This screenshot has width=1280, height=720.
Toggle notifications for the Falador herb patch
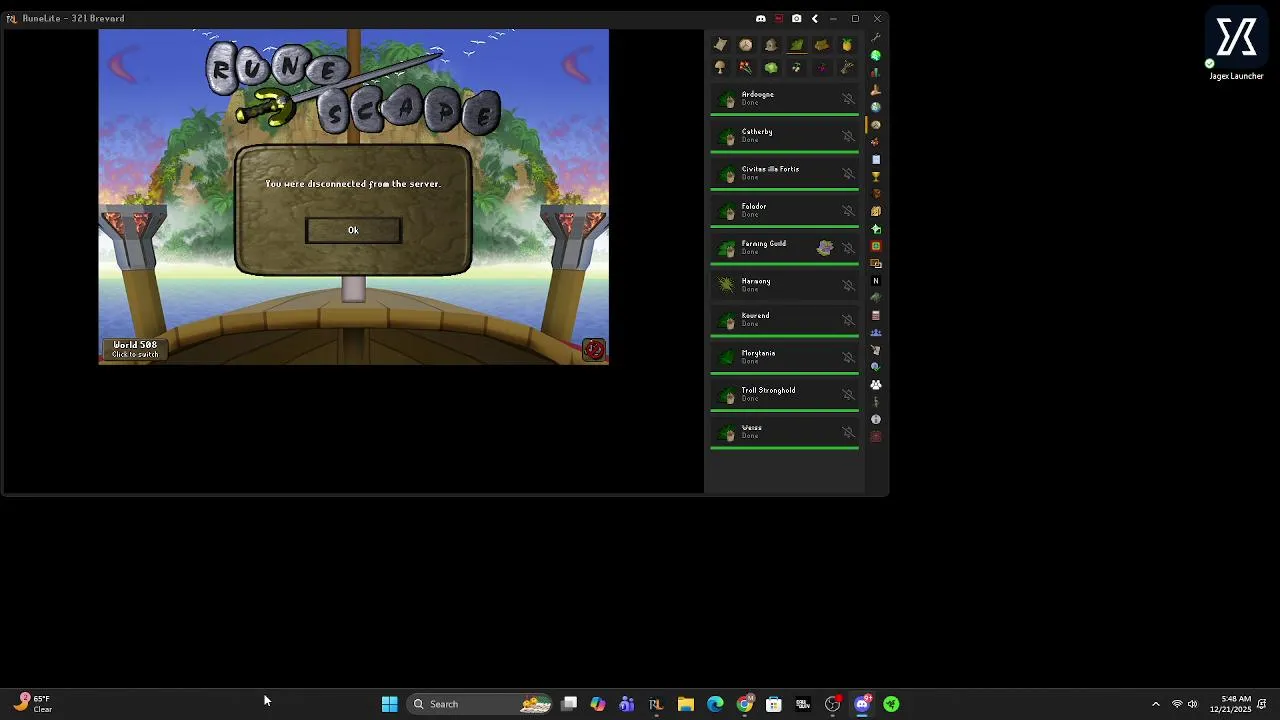848,210
